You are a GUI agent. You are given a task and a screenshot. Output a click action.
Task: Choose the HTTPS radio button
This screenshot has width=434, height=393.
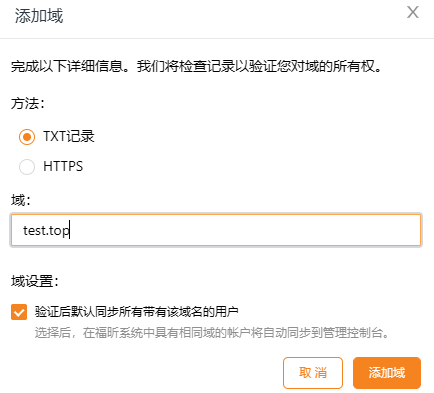click(27, 167)
